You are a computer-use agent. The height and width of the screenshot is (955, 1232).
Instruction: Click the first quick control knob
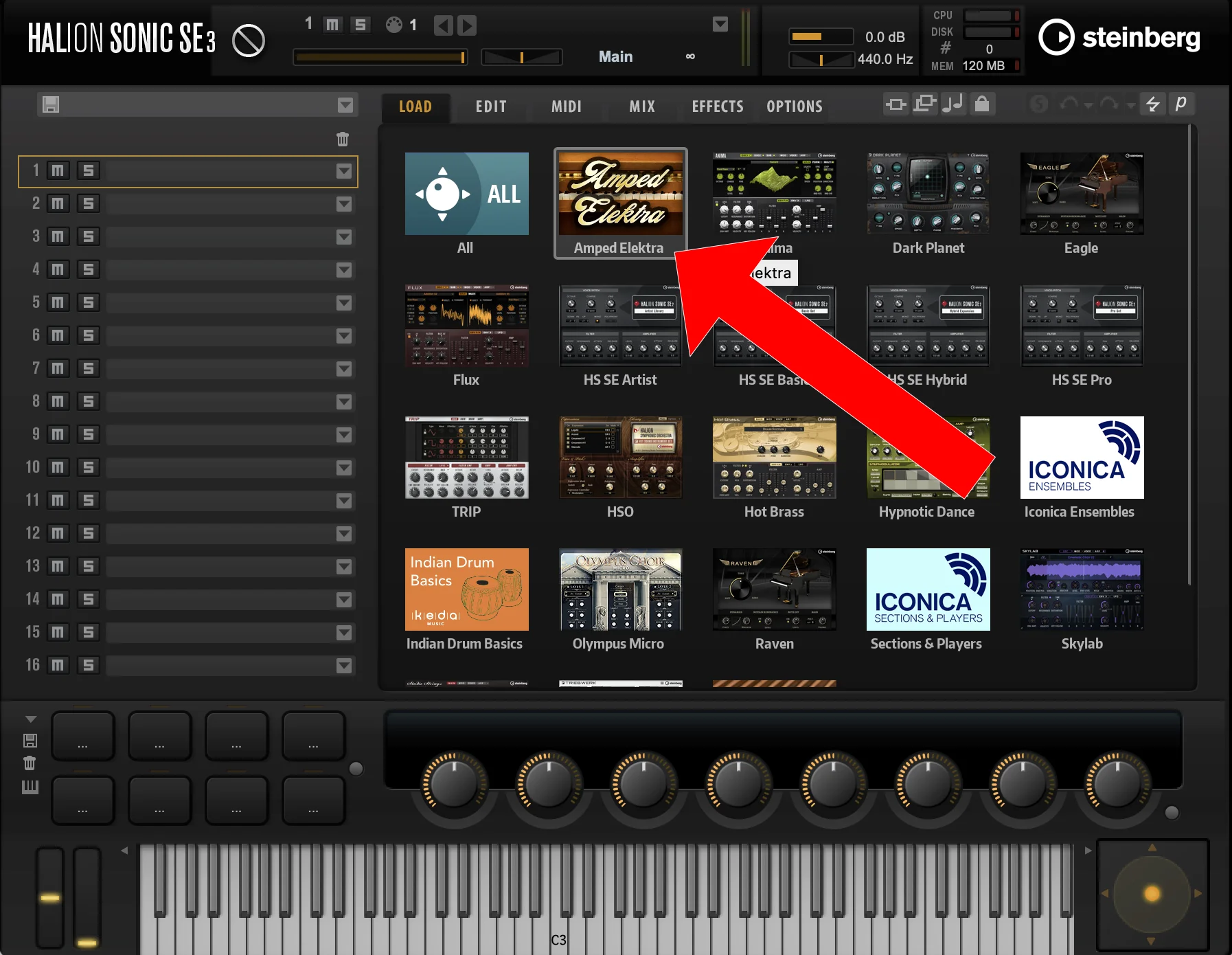coord(453,783)
